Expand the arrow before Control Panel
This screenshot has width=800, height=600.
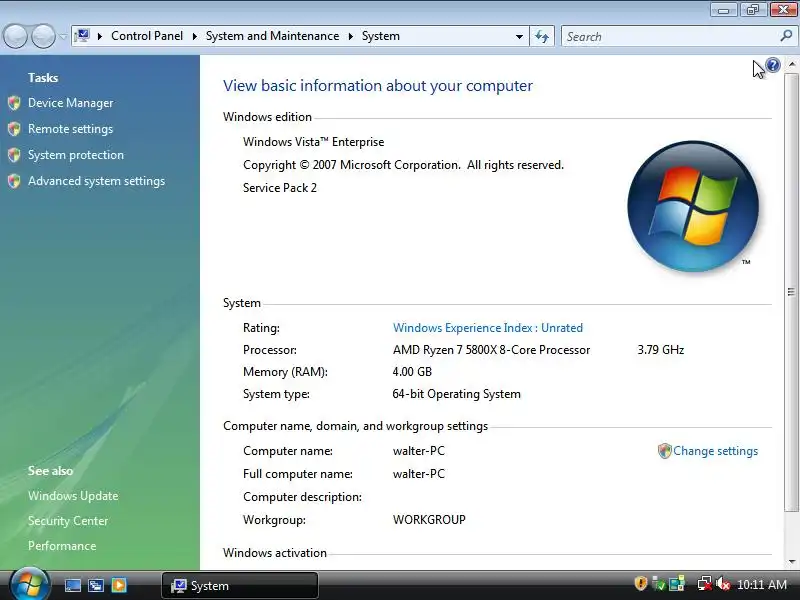[x=100, y=36]
